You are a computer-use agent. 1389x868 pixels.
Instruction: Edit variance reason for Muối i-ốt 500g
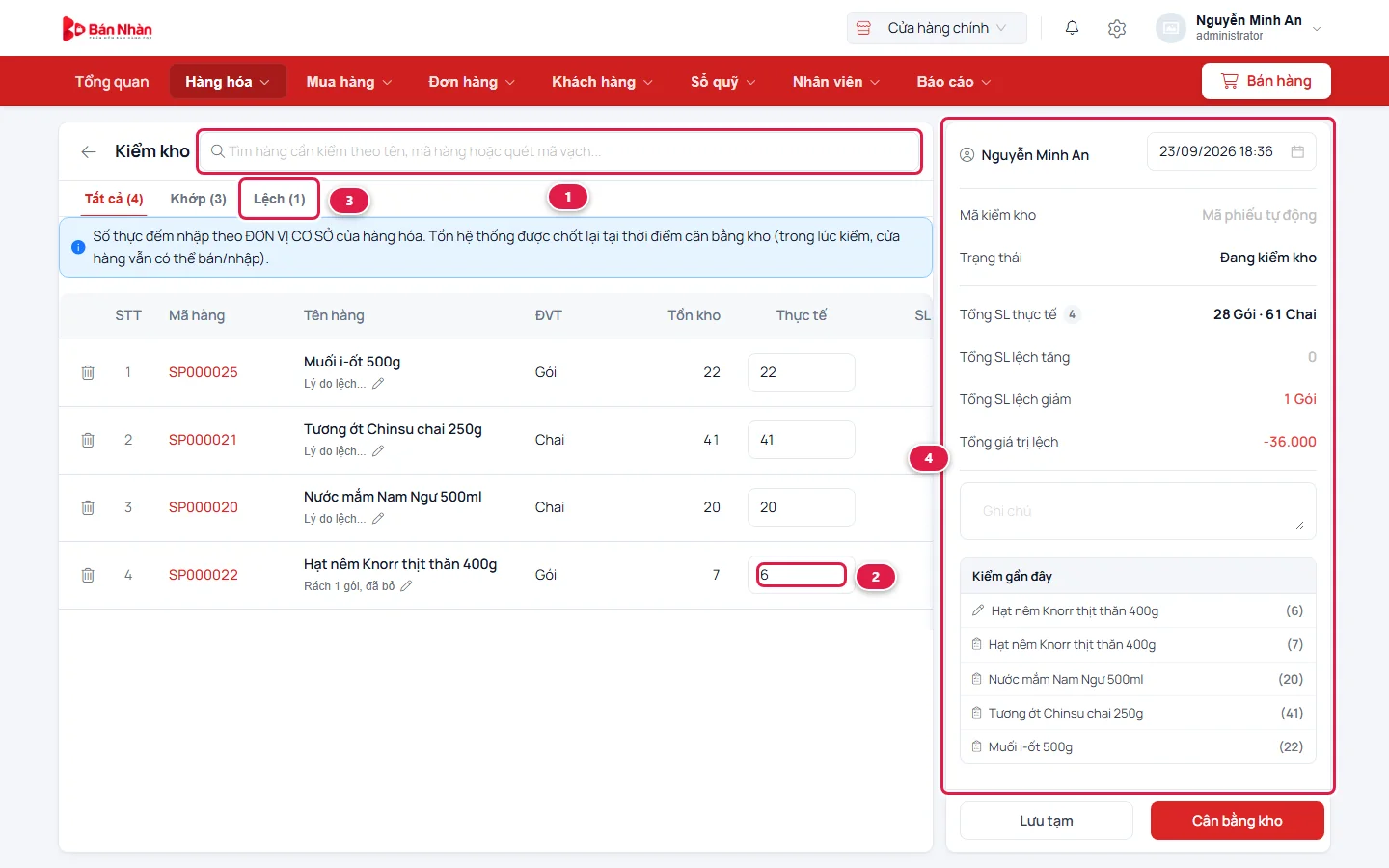pos(378,384)
